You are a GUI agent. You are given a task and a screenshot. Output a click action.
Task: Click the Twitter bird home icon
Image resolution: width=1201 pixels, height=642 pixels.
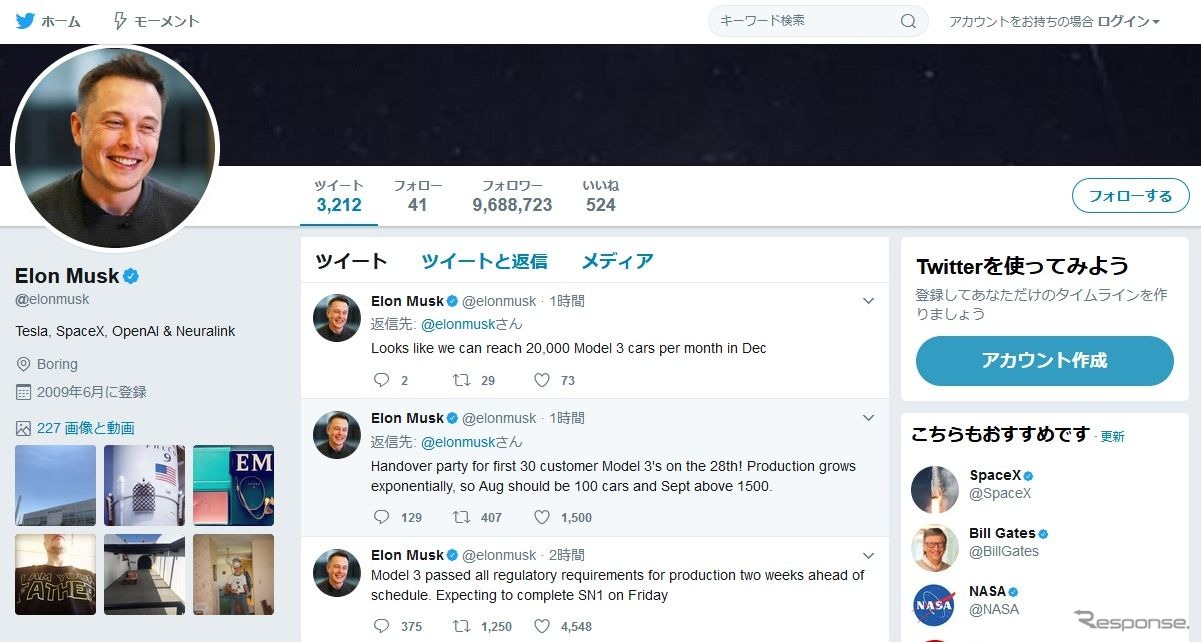25,21
